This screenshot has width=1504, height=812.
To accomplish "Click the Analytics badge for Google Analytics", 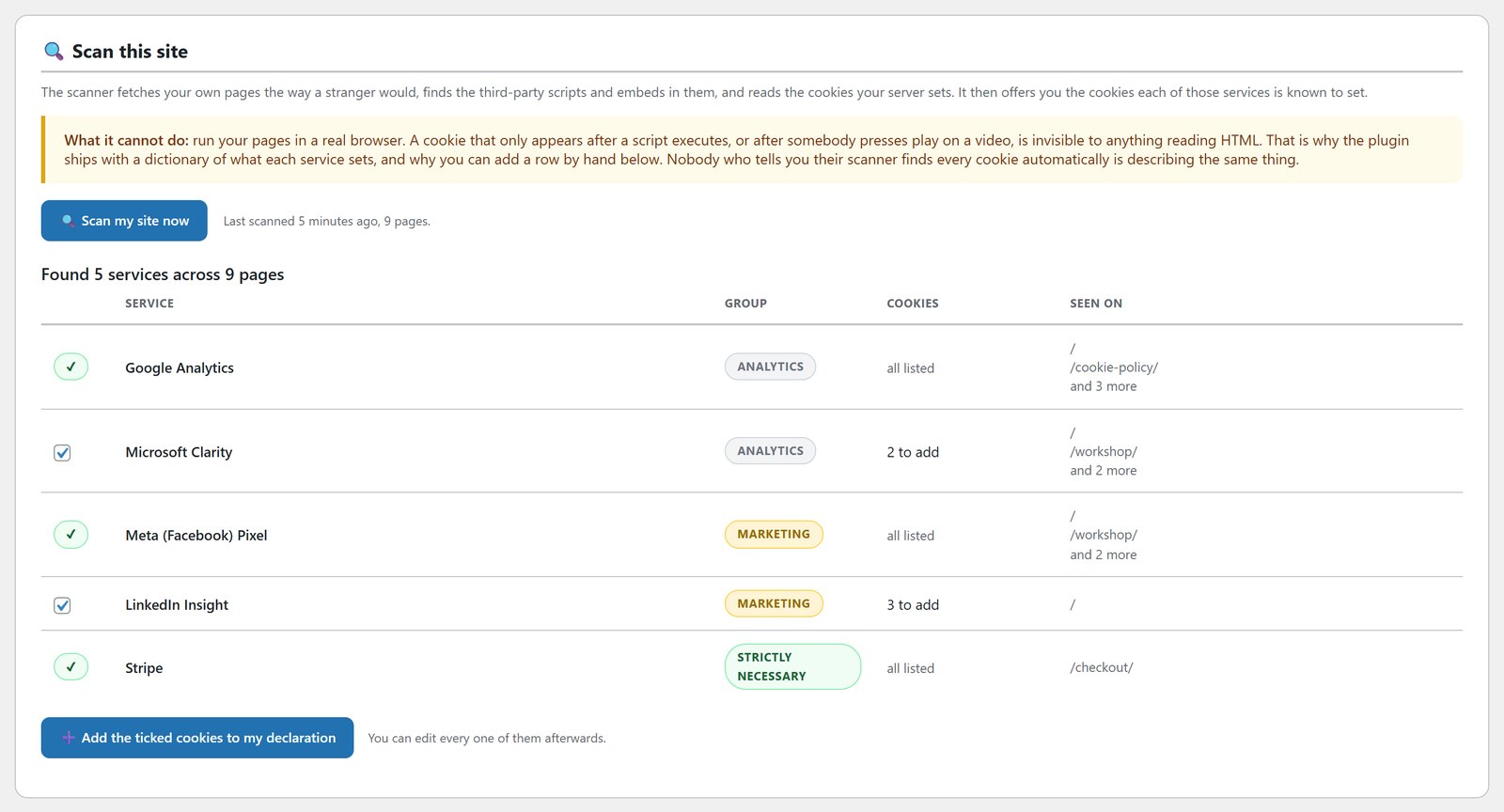I will pyautogui.click(x=770, y=367).
